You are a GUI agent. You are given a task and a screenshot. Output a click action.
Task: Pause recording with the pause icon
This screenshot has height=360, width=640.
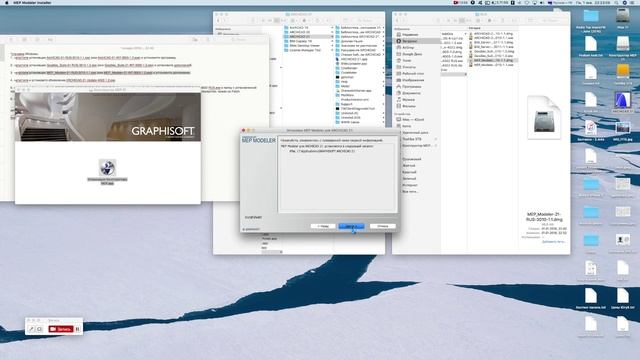tap(78, 329)
